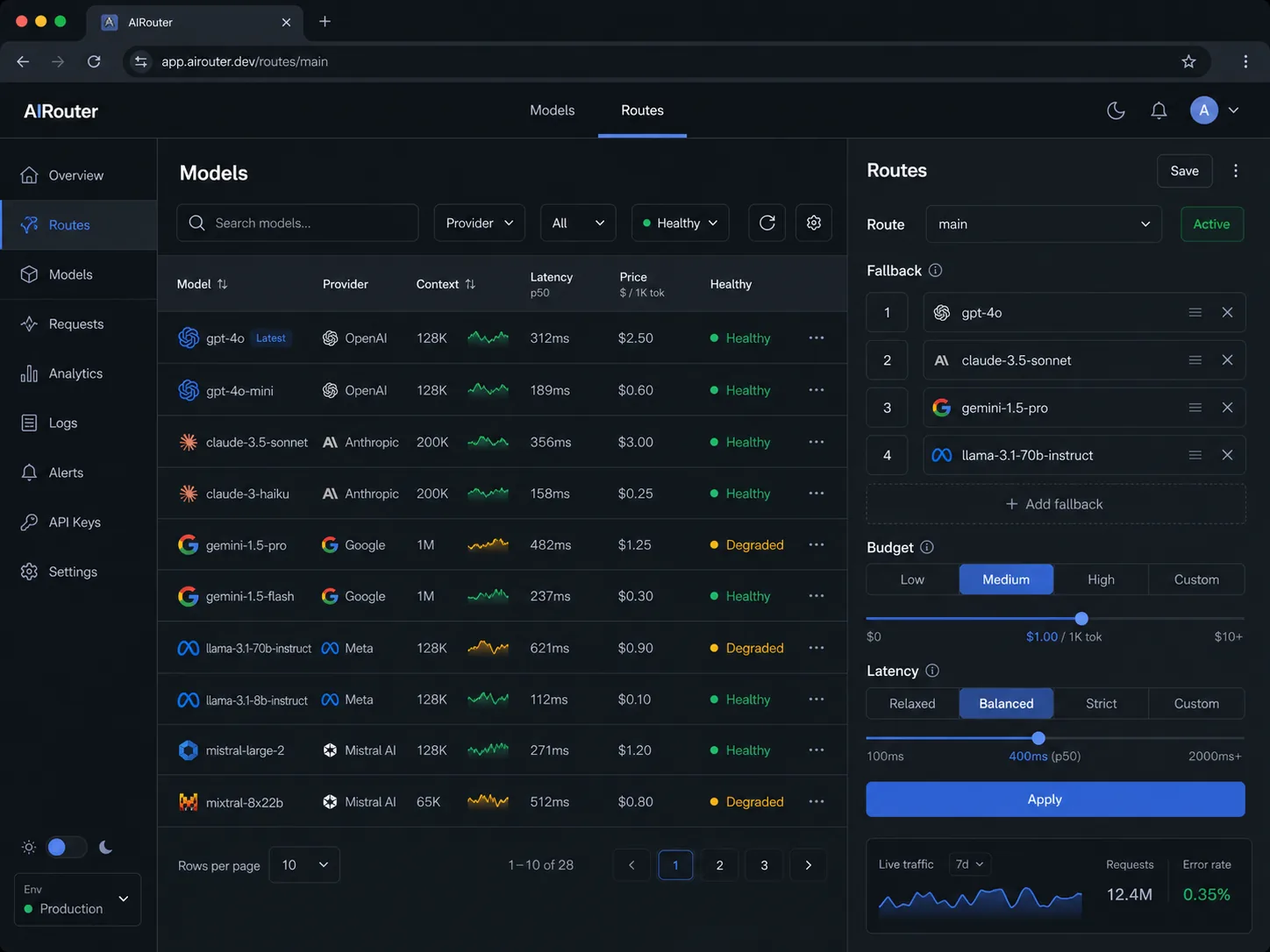The height and width of the screenshot is (952, 1270).
Task: Switch to the Models top tab
Action: 552,110
